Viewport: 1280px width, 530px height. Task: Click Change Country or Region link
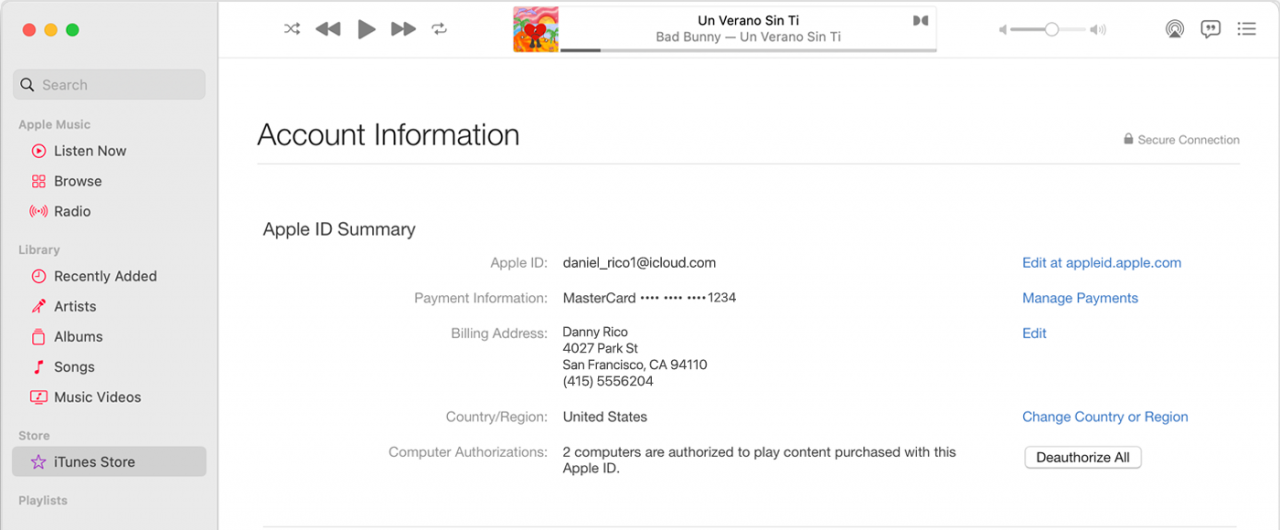click(x=1105, y=417)
